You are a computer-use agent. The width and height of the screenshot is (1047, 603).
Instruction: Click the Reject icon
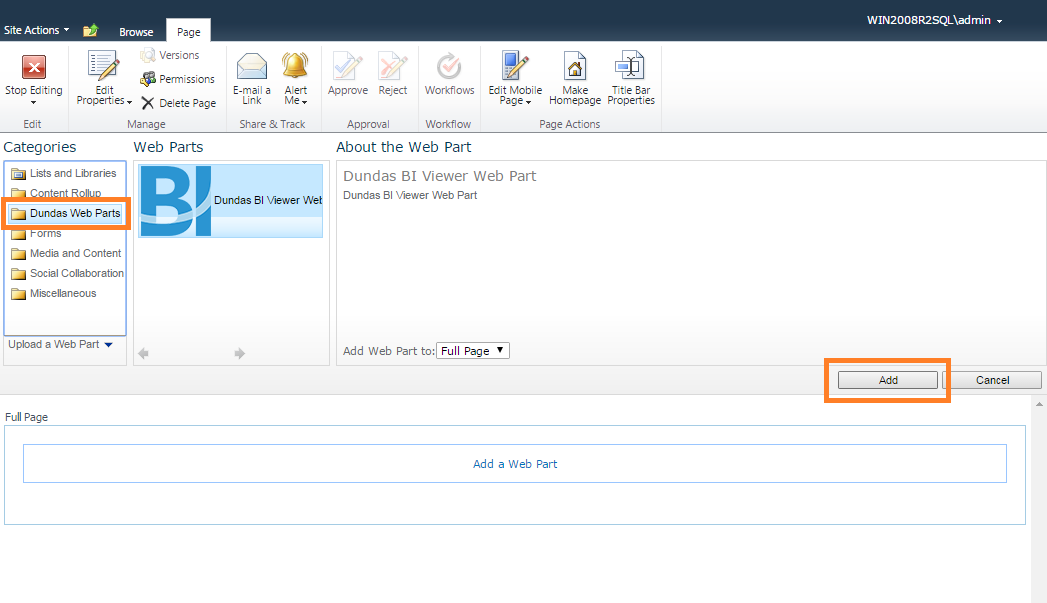click(x=393, y=66)
